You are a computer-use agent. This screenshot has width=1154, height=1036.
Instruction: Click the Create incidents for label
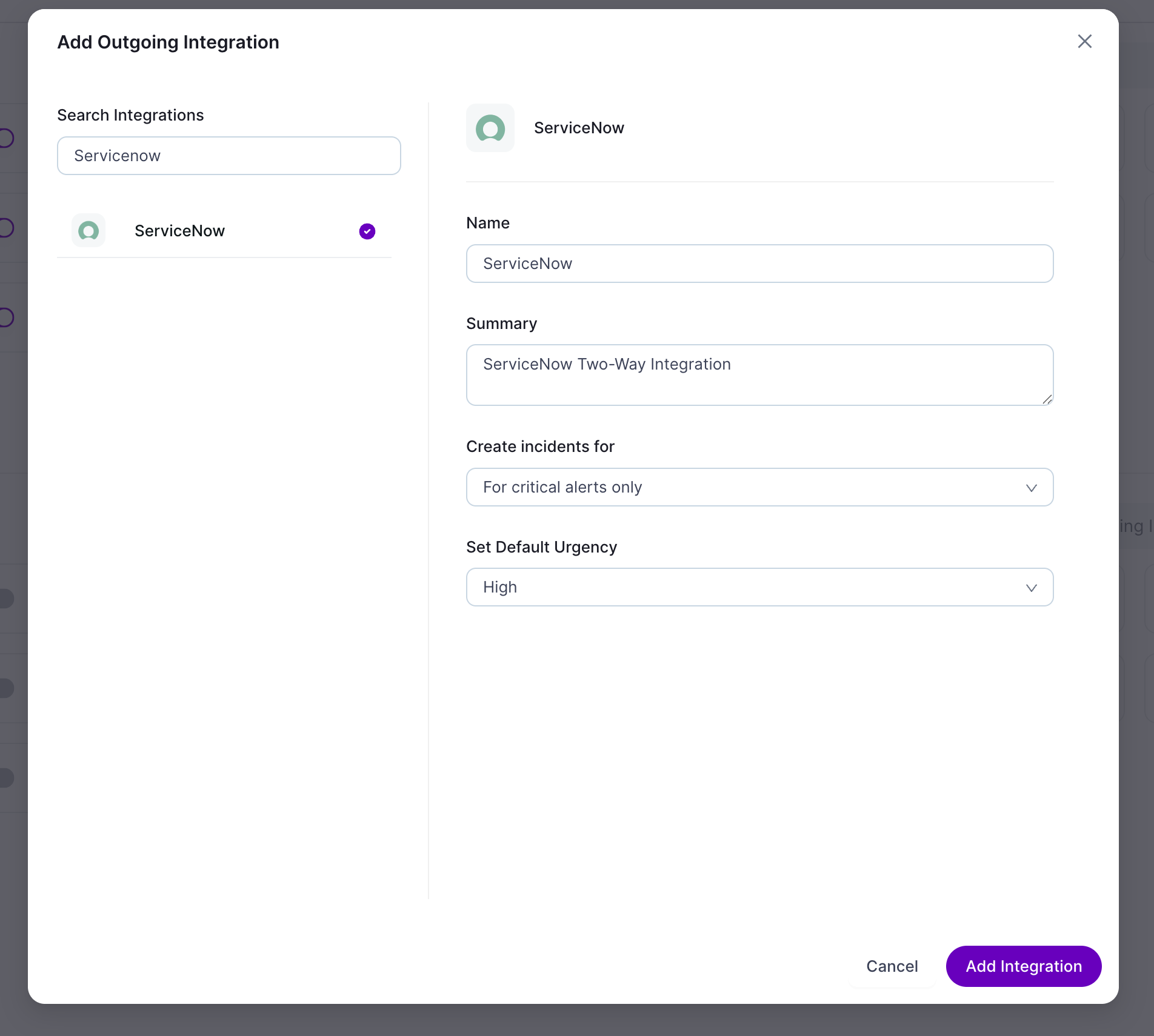coord(540,447)
